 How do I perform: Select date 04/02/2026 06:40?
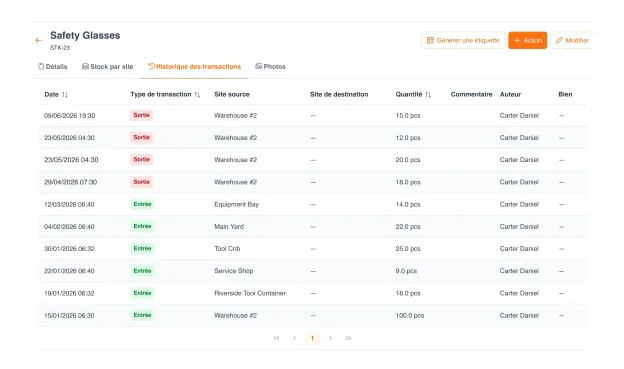point(69,226)
